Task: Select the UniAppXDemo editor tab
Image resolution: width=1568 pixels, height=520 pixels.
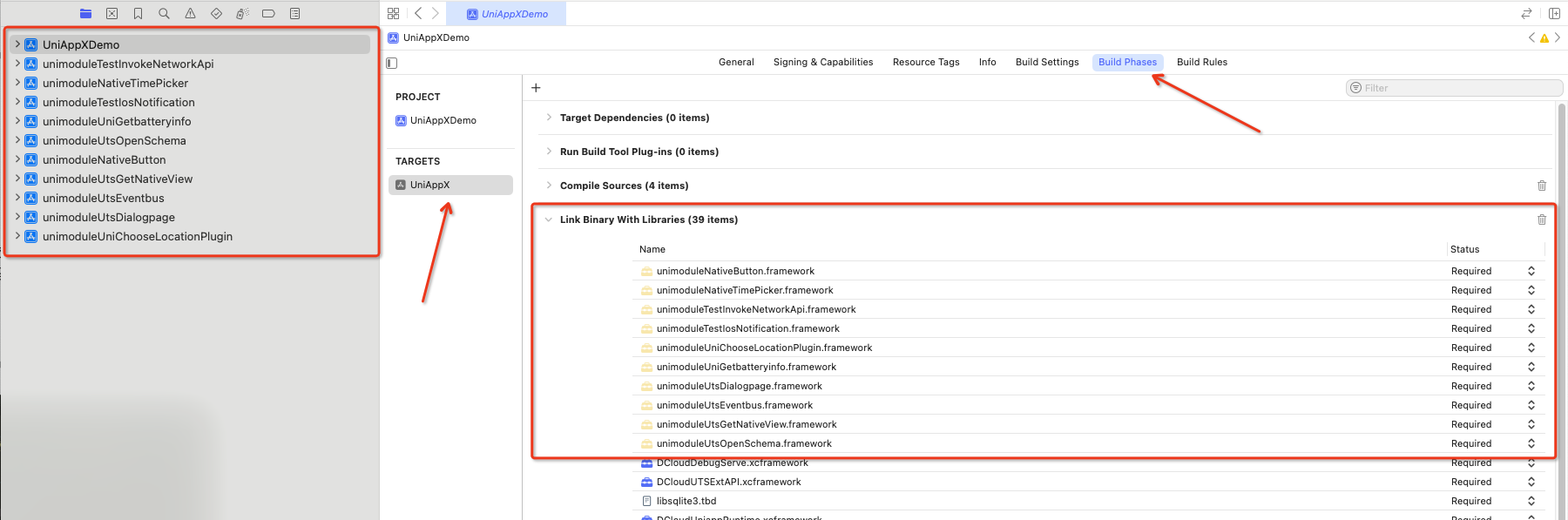Action: click(x=506, y=14)
